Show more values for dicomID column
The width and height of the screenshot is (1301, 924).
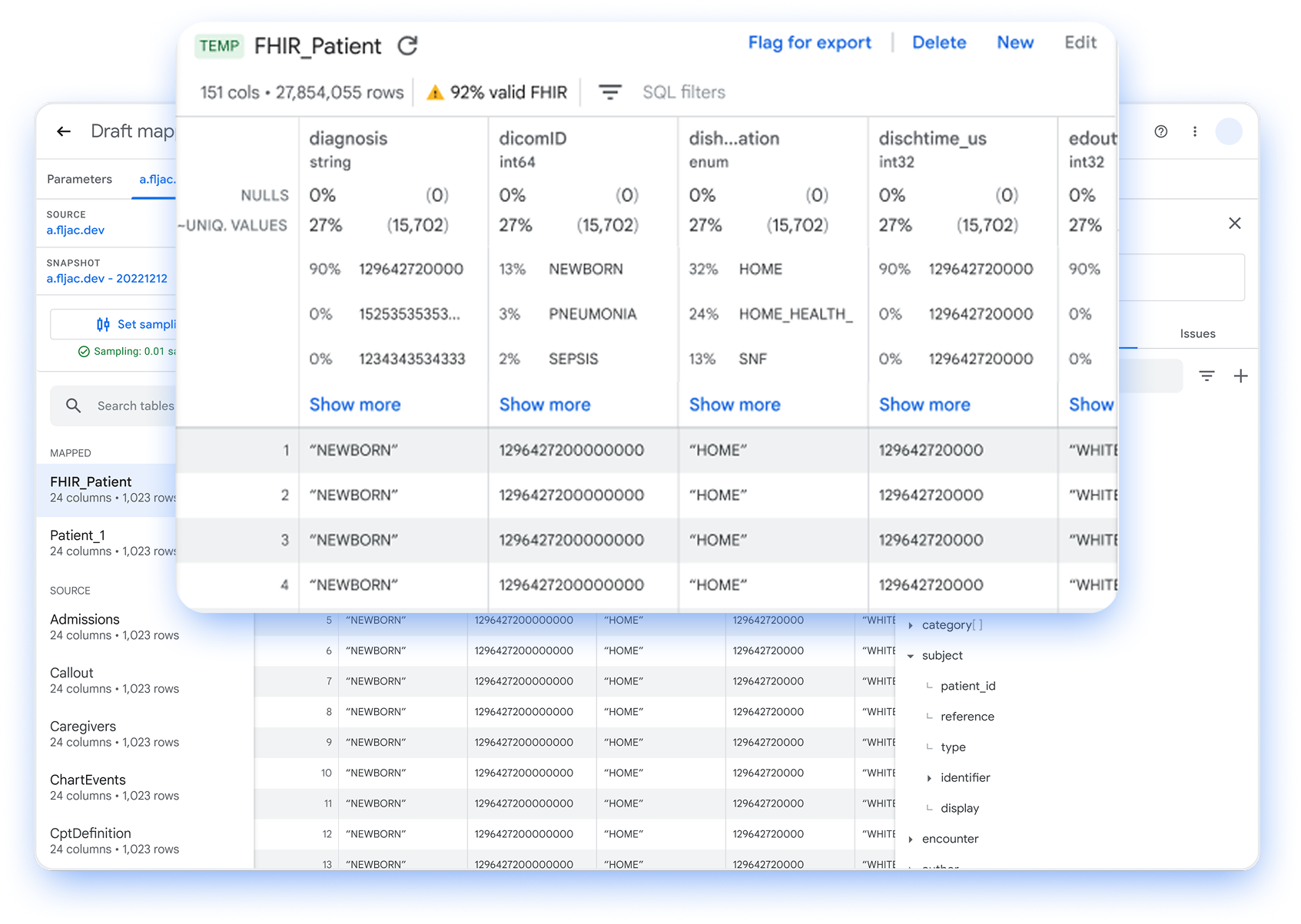point(545,405)
